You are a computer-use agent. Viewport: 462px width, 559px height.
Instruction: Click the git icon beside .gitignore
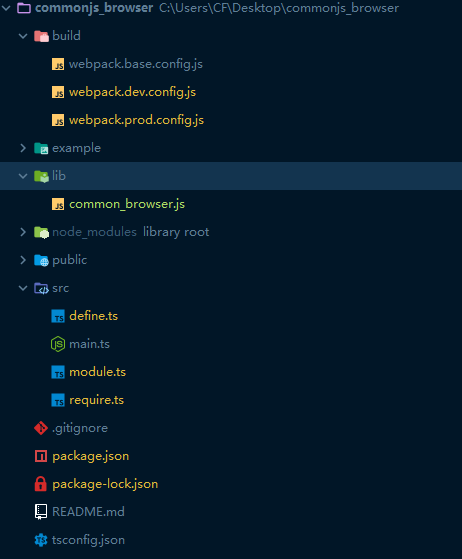coord(41,428)
